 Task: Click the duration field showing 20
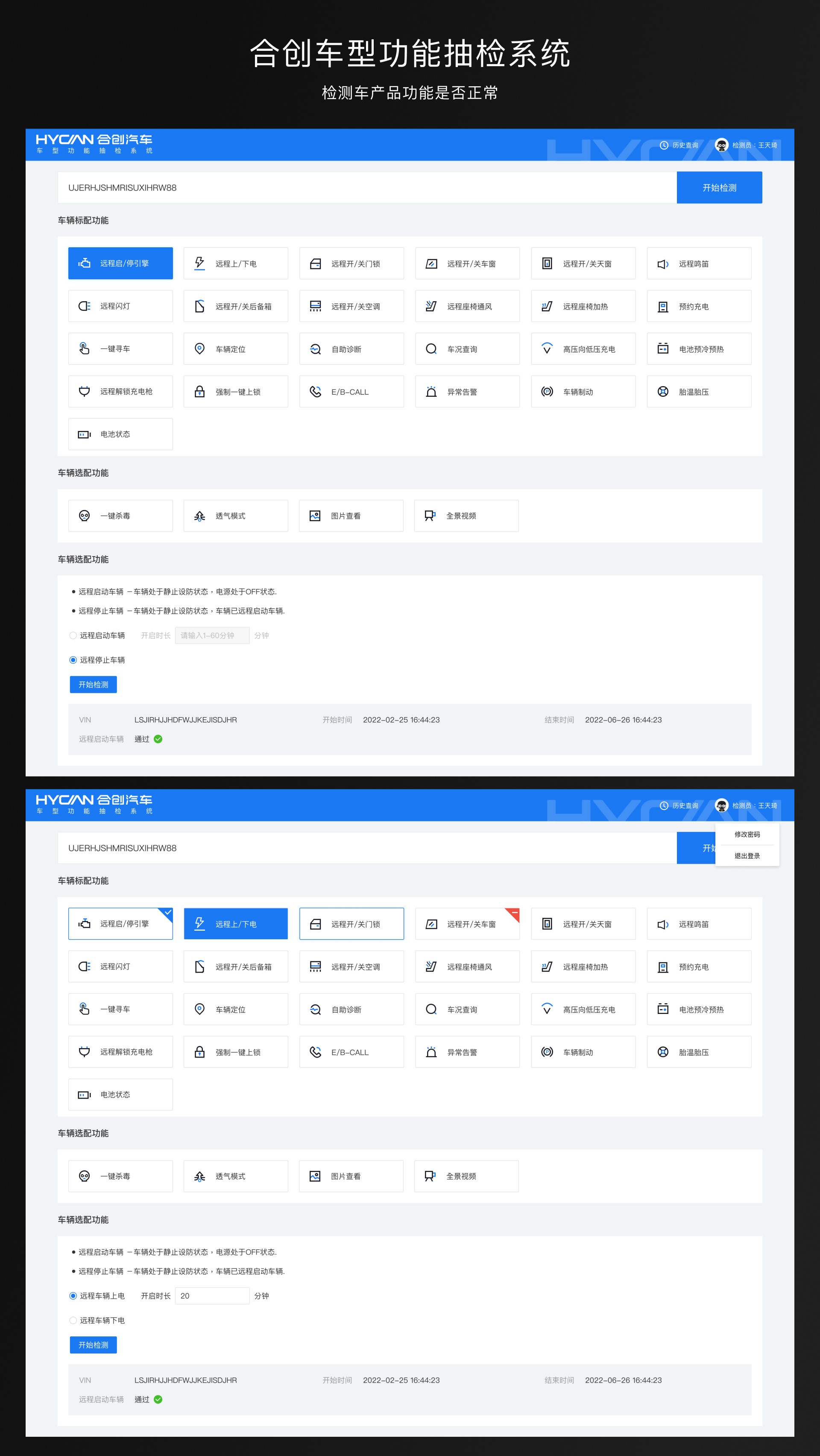coord(212,1295)
